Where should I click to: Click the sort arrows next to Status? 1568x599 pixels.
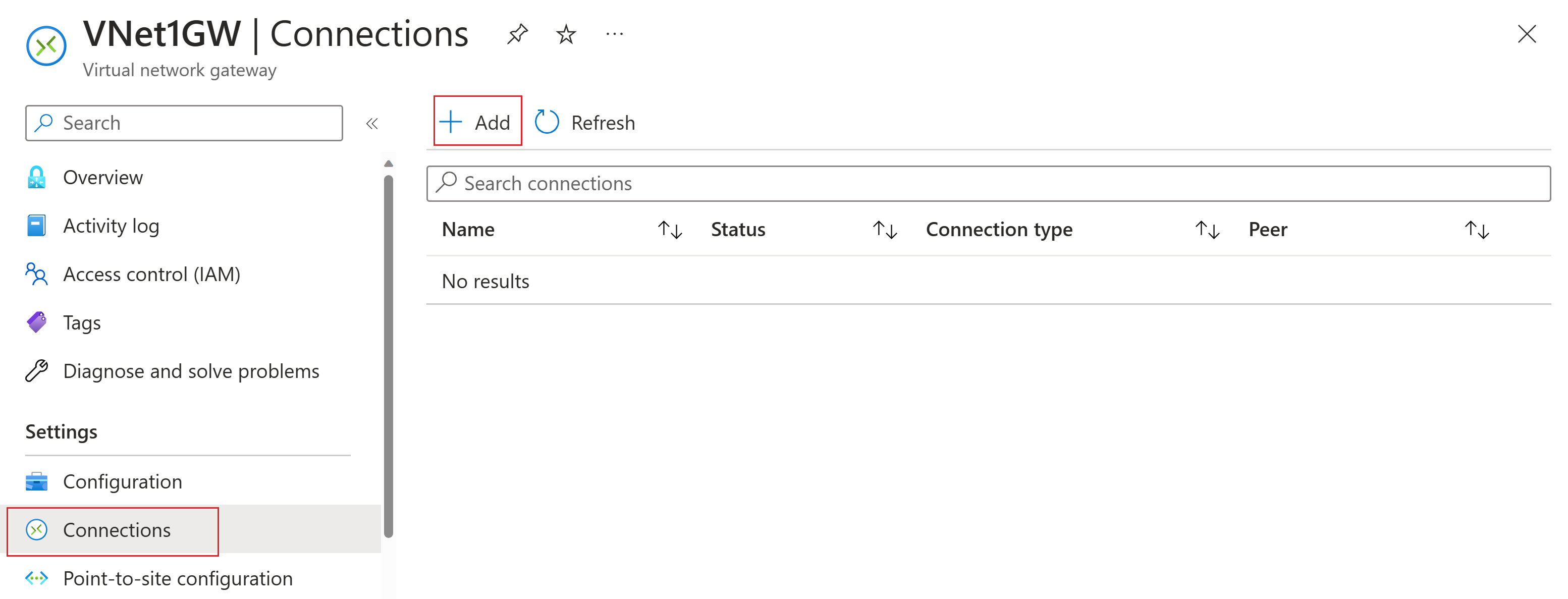pyautogui.click(x=885, y=230)
